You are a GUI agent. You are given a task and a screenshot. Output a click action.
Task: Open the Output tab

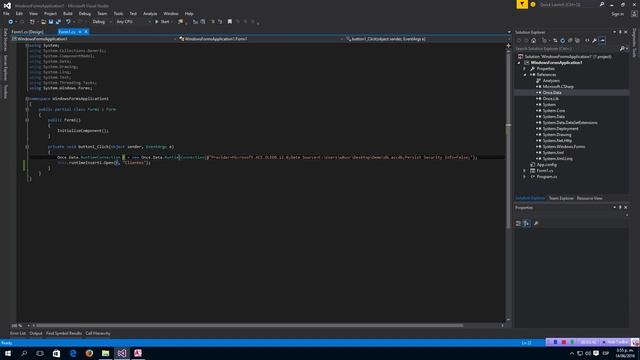click(x=36, y=333)
